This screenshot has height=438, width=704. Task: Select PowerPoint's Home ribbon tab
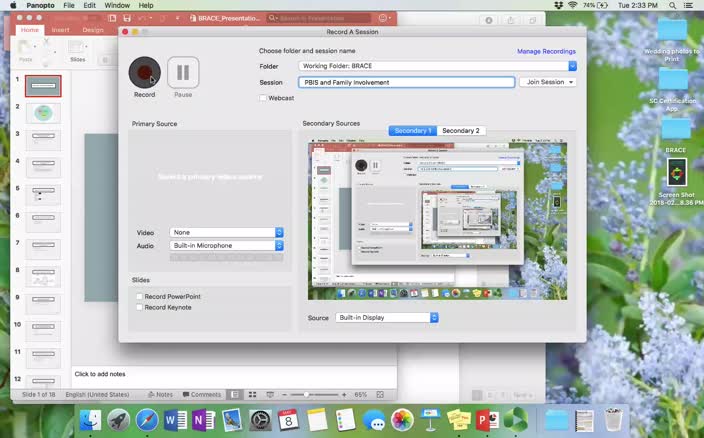coord(30,30)
